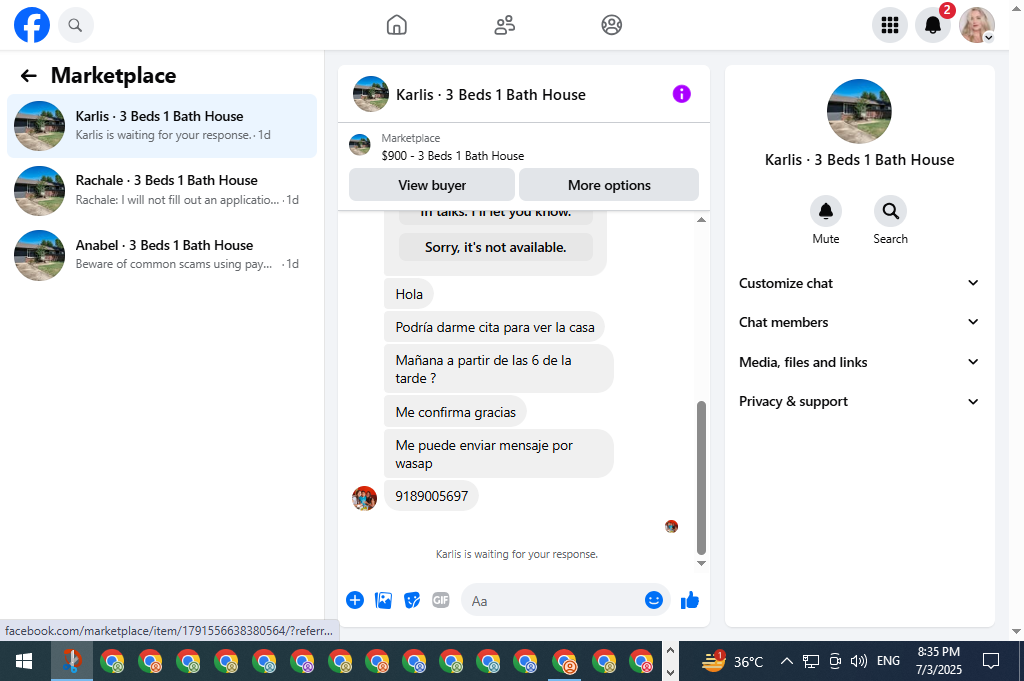This screenshot has height=681, width=1024.
Task: Click View buyer button
Action: click(x=432, y=185)
